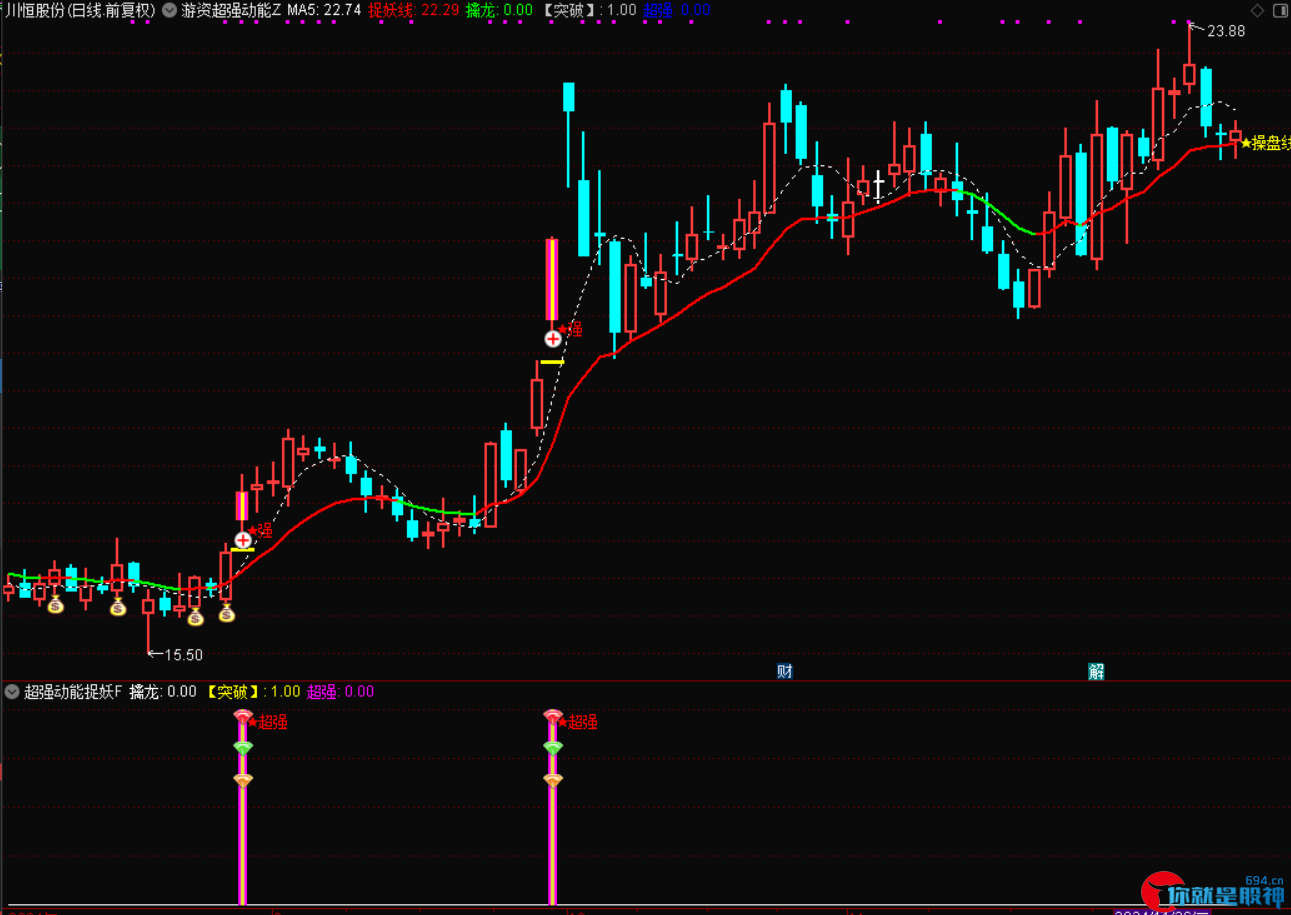Click the tall yellow-striped breakout candle
Screen dimensions: 1291x915
click(552, 278)
